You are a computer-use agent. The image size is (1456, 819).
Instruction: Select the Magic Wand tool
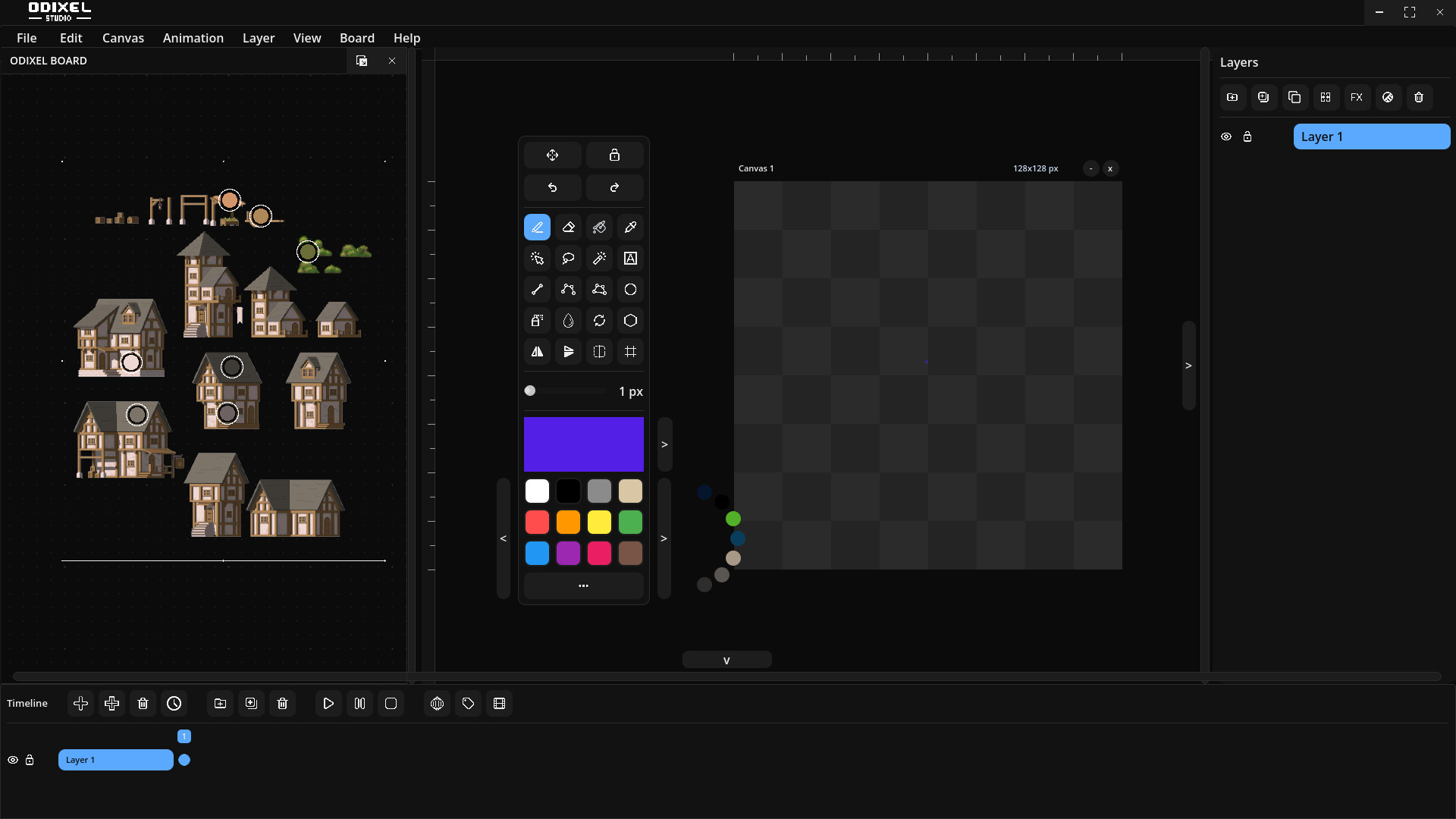click(x=599, y=259)
